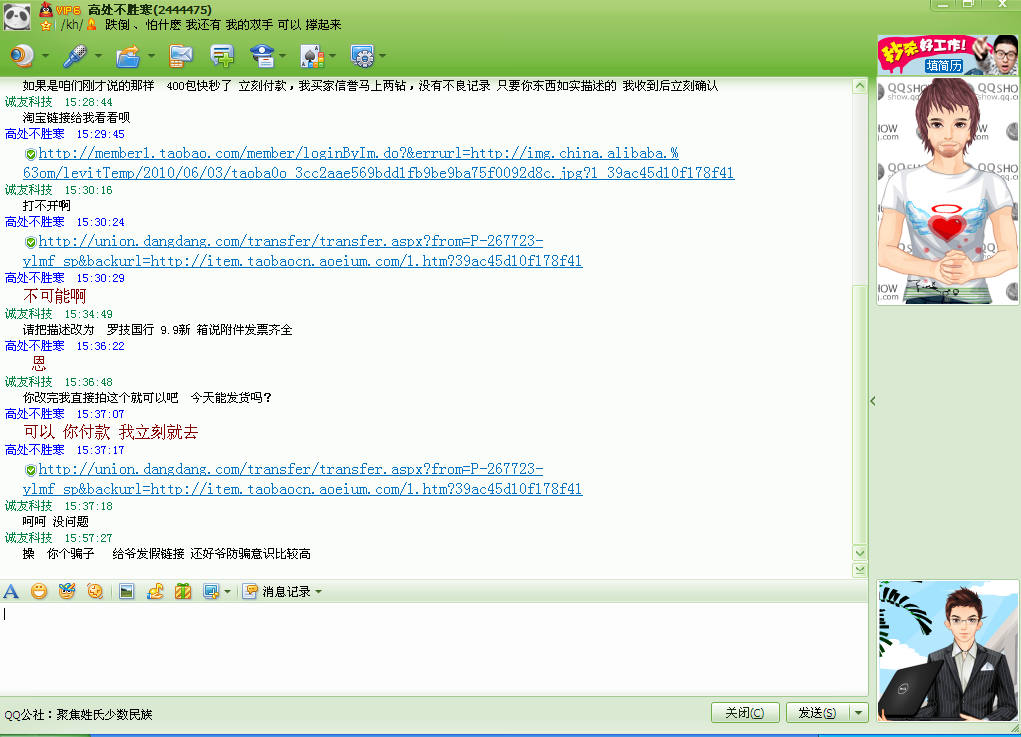Open the 发送 button options arrow
1021x737 pixels.
(858, 713)
